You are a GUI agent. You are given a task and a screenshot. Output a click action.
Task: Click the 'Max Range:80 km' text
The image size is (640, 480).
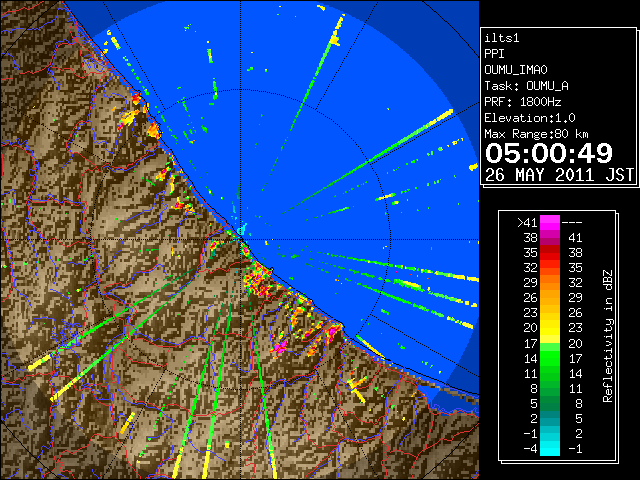[536, 134]
